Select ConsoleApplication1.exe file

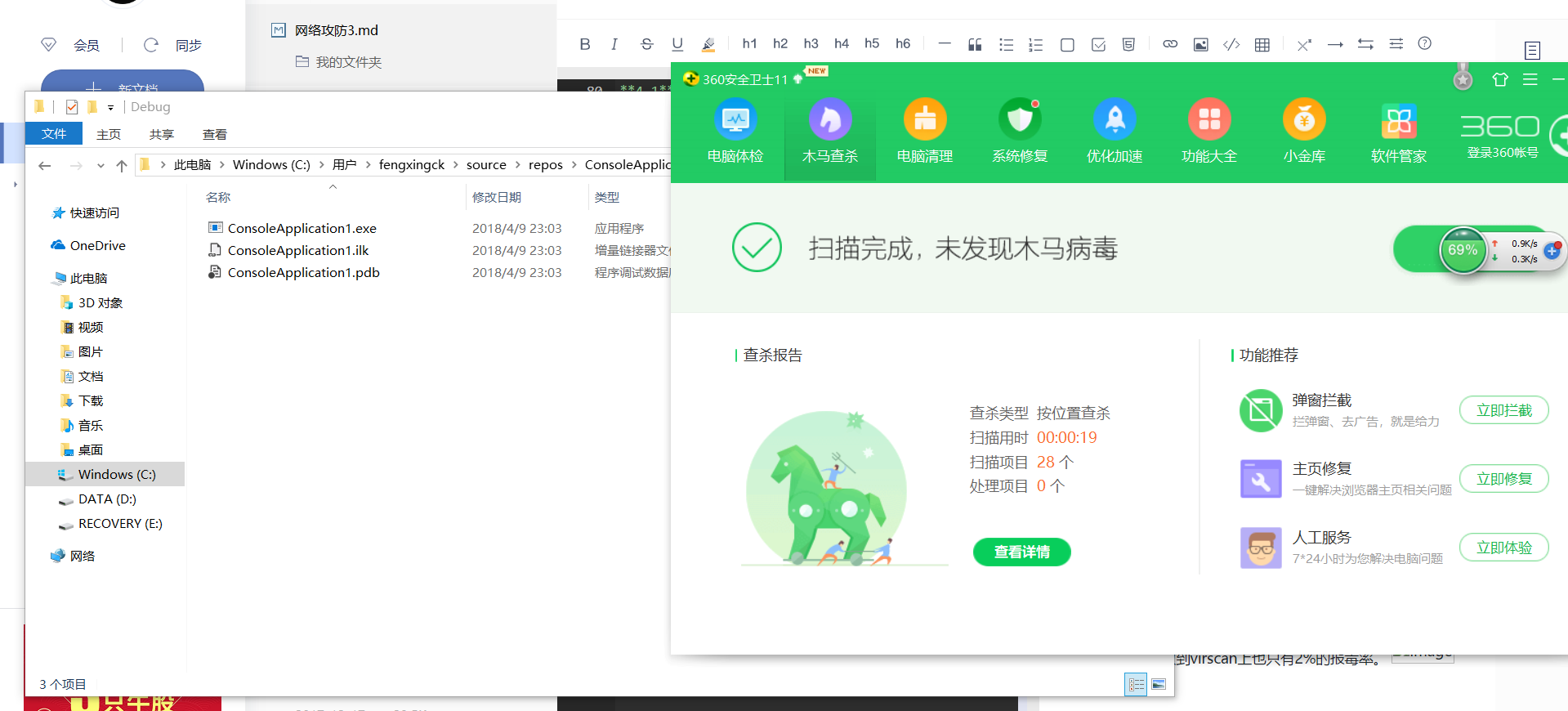point(302,228)
